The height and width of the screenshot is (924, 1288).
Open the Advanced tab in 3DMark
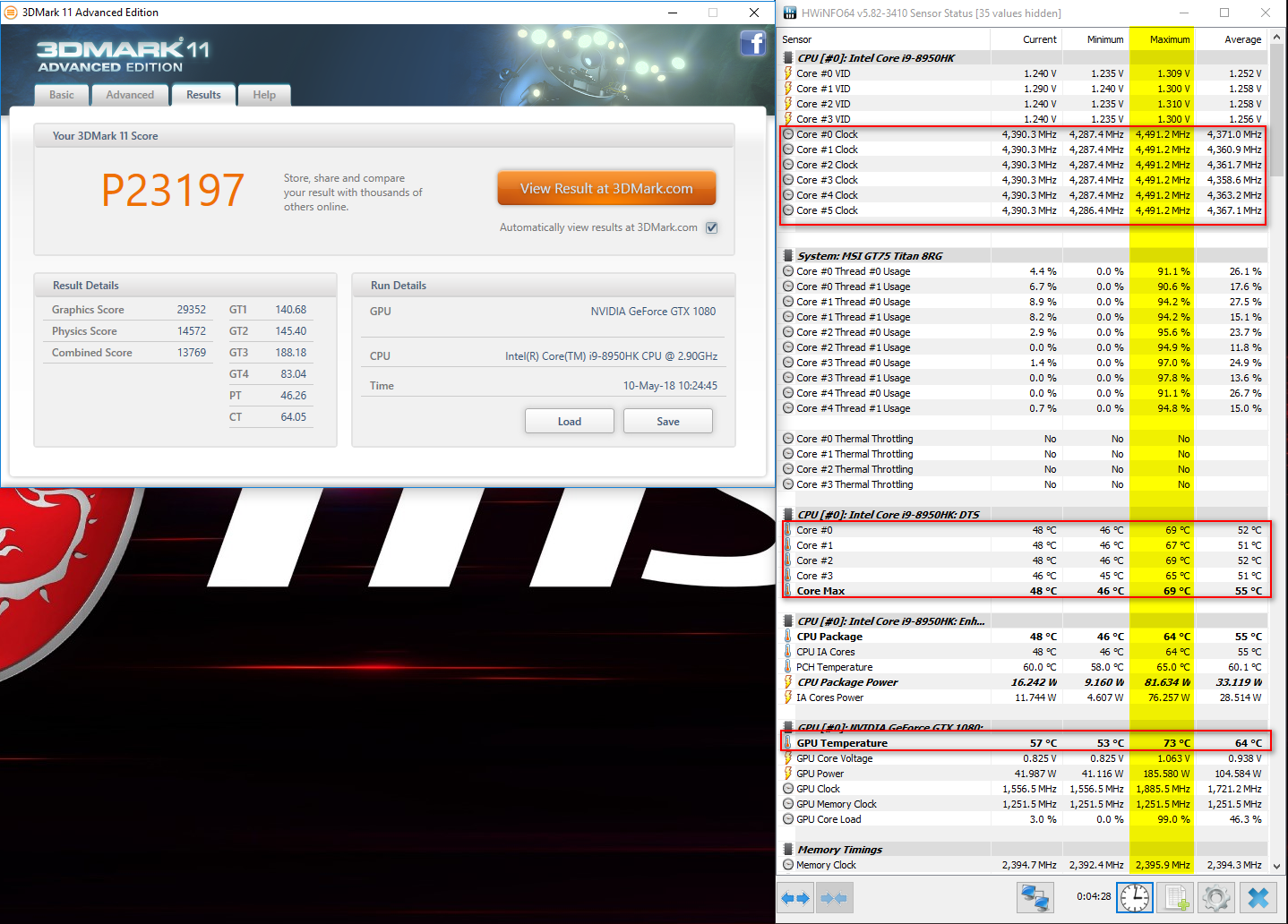click(x=130, y=95)
